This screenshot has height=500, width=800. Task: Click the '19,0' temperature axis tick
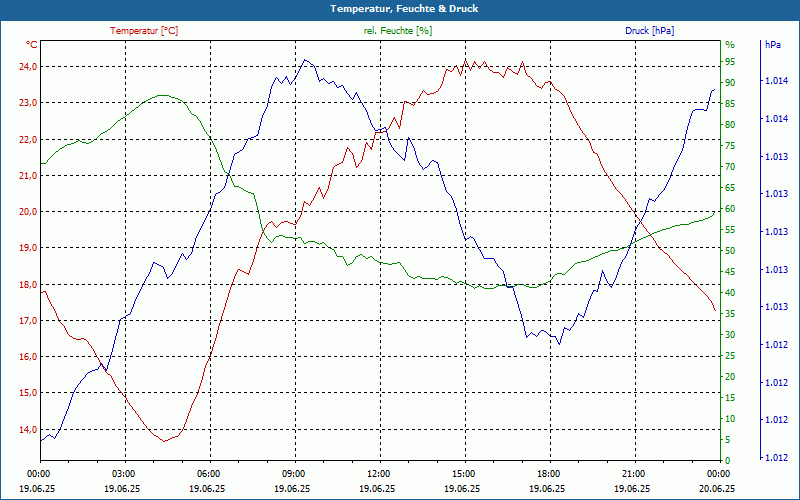click(28, 247)
